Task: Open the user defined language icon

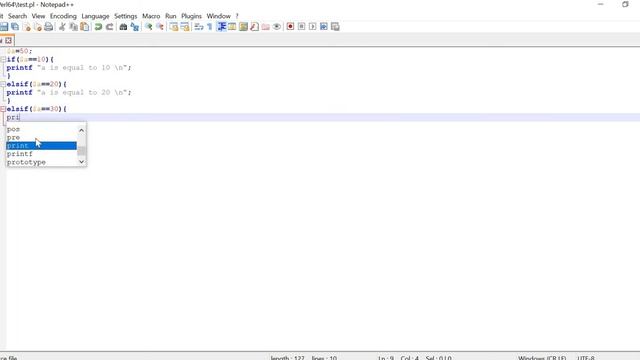Action: pyautogui.click(x=232, y=27)
